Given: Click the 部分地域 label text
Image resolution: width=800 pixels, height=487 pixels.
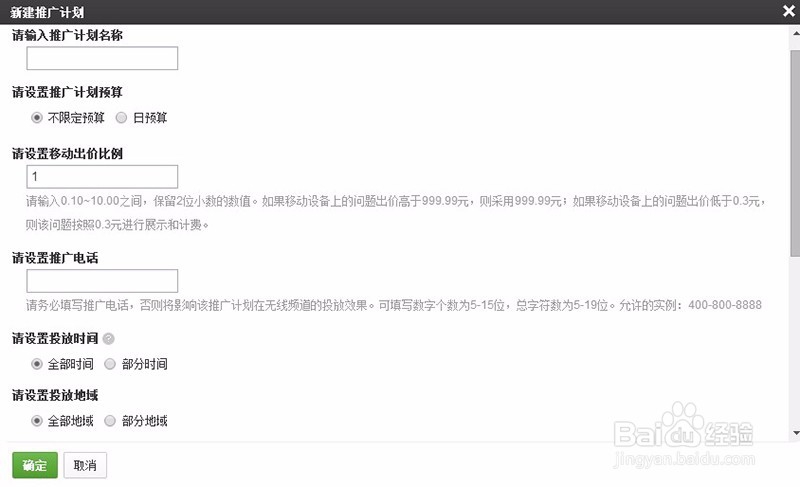Looking at the screenshot, I should (144, 421).
